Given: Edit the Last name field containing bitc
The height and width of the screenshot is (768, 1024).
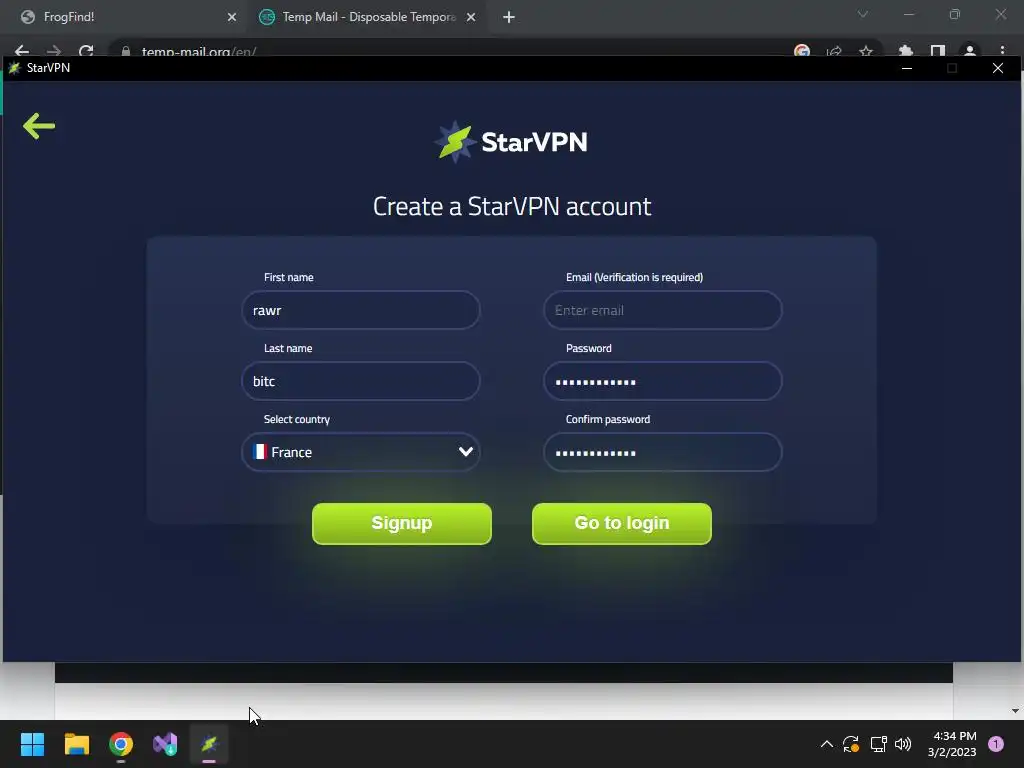Looking at the screenshot, I should click(x=360, y=381).
